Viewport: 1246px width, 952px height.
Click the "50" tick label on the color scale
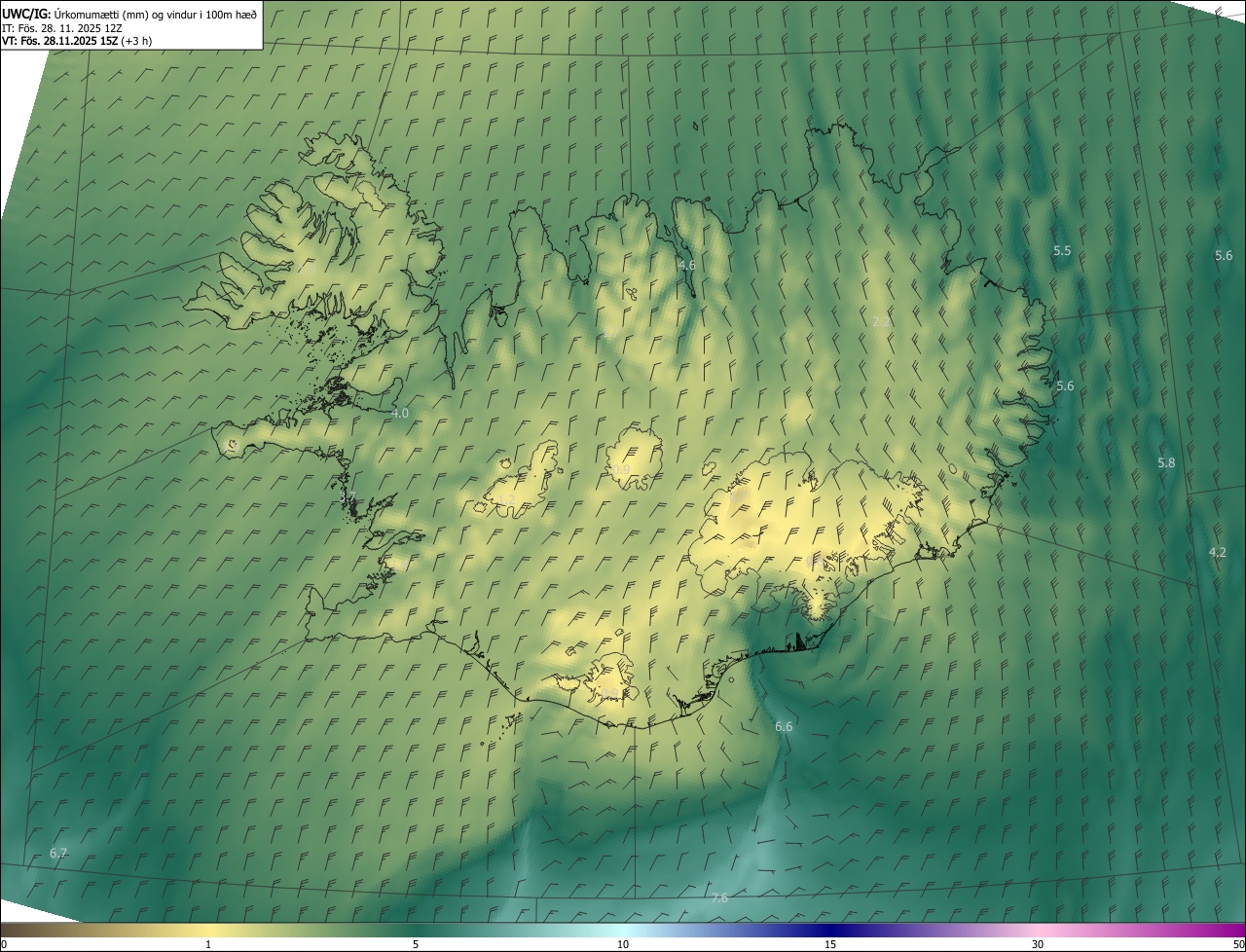[x=1238, y=944]
